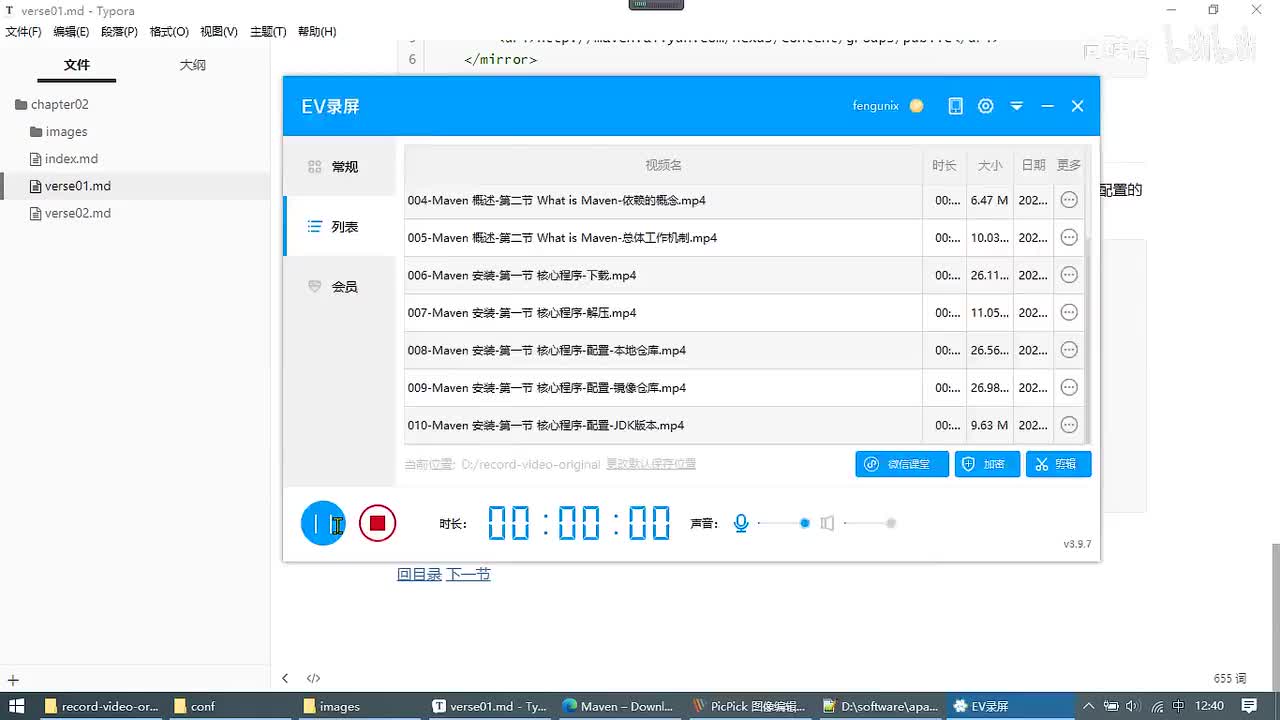Viewport: 1280px width, 720px height.
Task: Click the fengunix user name
Action: pyautogui.click(x=875, y=106)
